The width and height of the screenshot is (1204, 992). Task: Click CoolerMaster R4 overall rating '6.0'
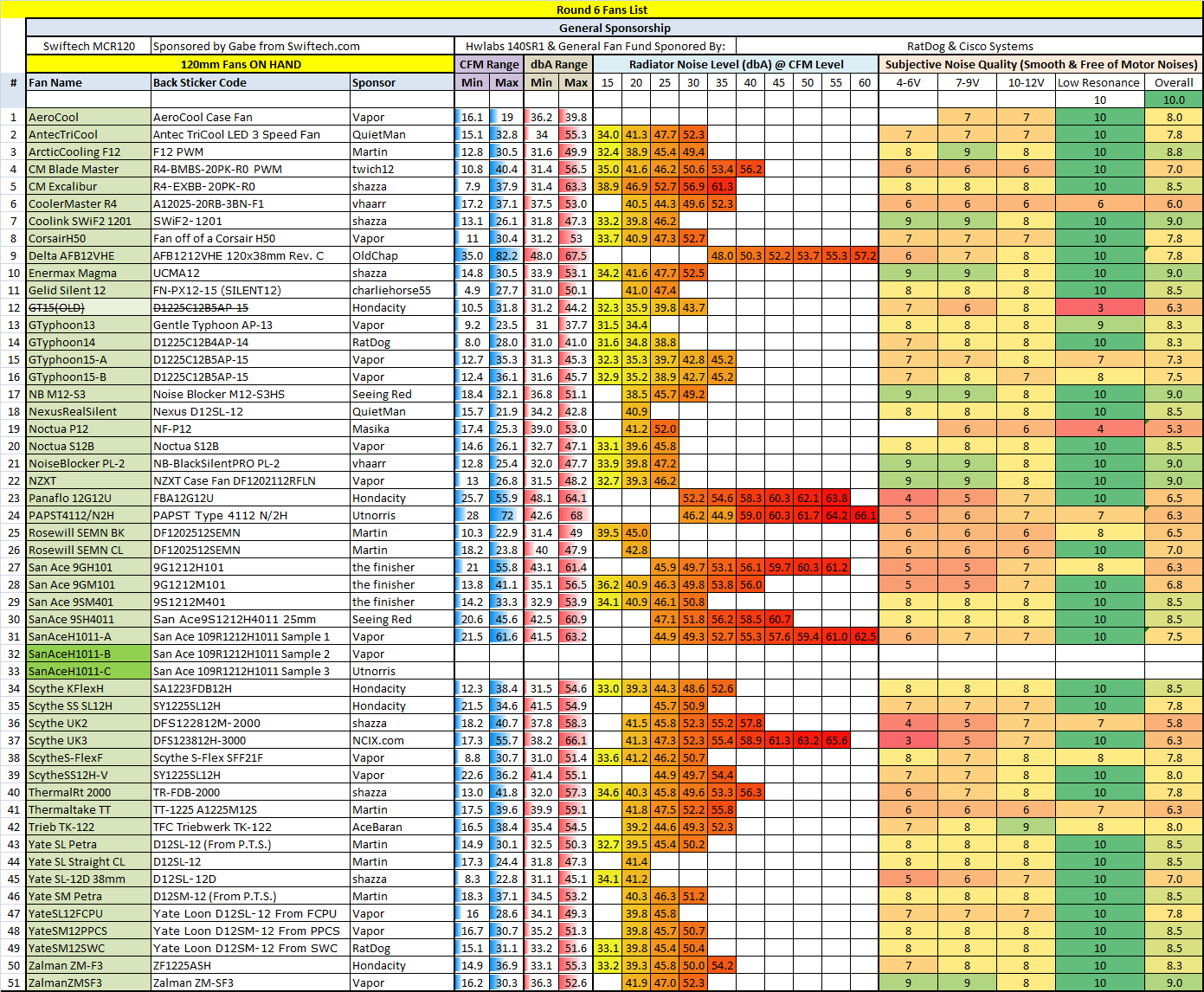1174,203
